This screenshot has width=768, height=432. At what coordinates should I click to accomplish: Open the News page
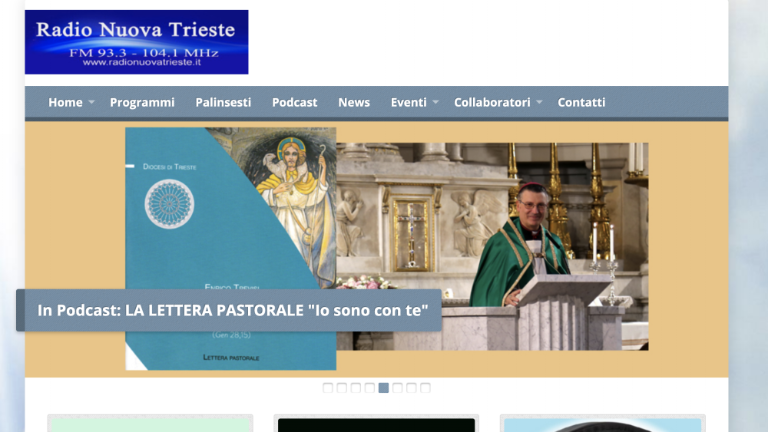click(x=354, y=102)
